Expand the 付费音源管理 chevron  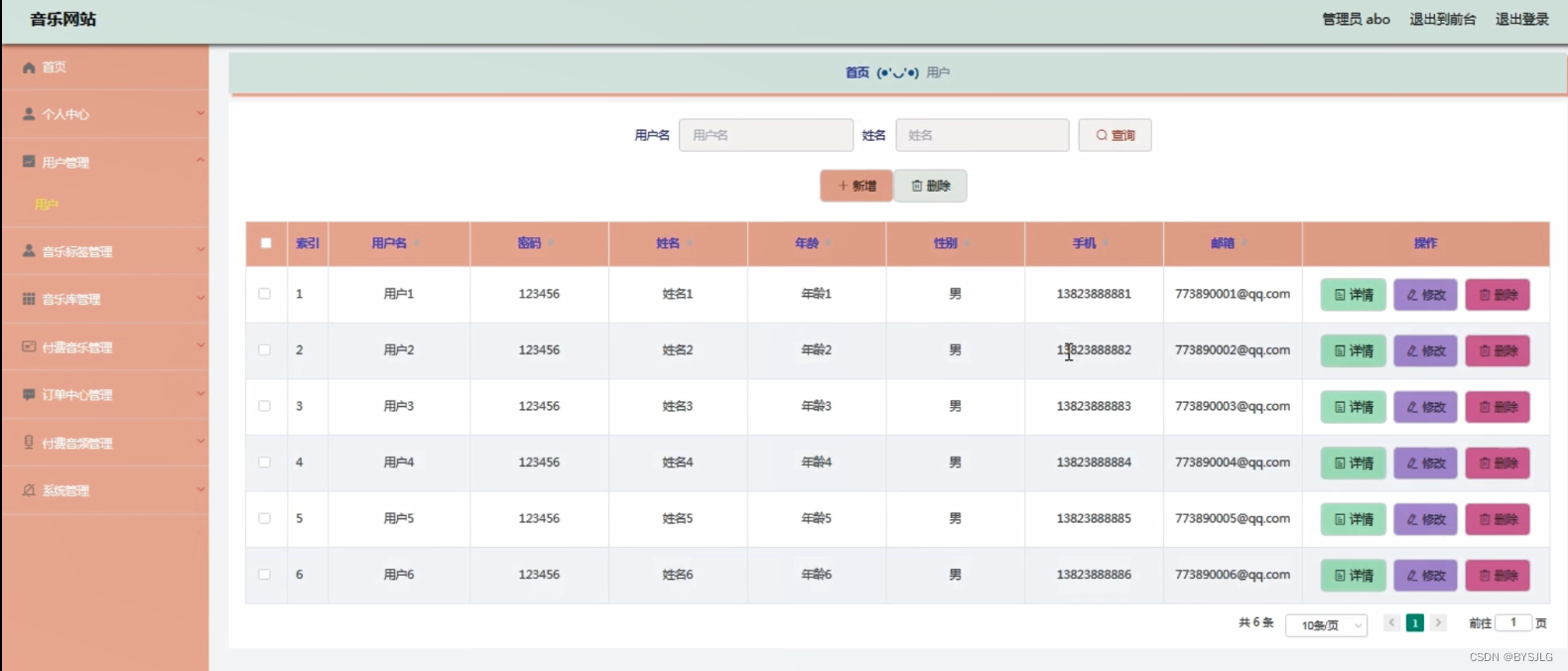tap(200, 441)
